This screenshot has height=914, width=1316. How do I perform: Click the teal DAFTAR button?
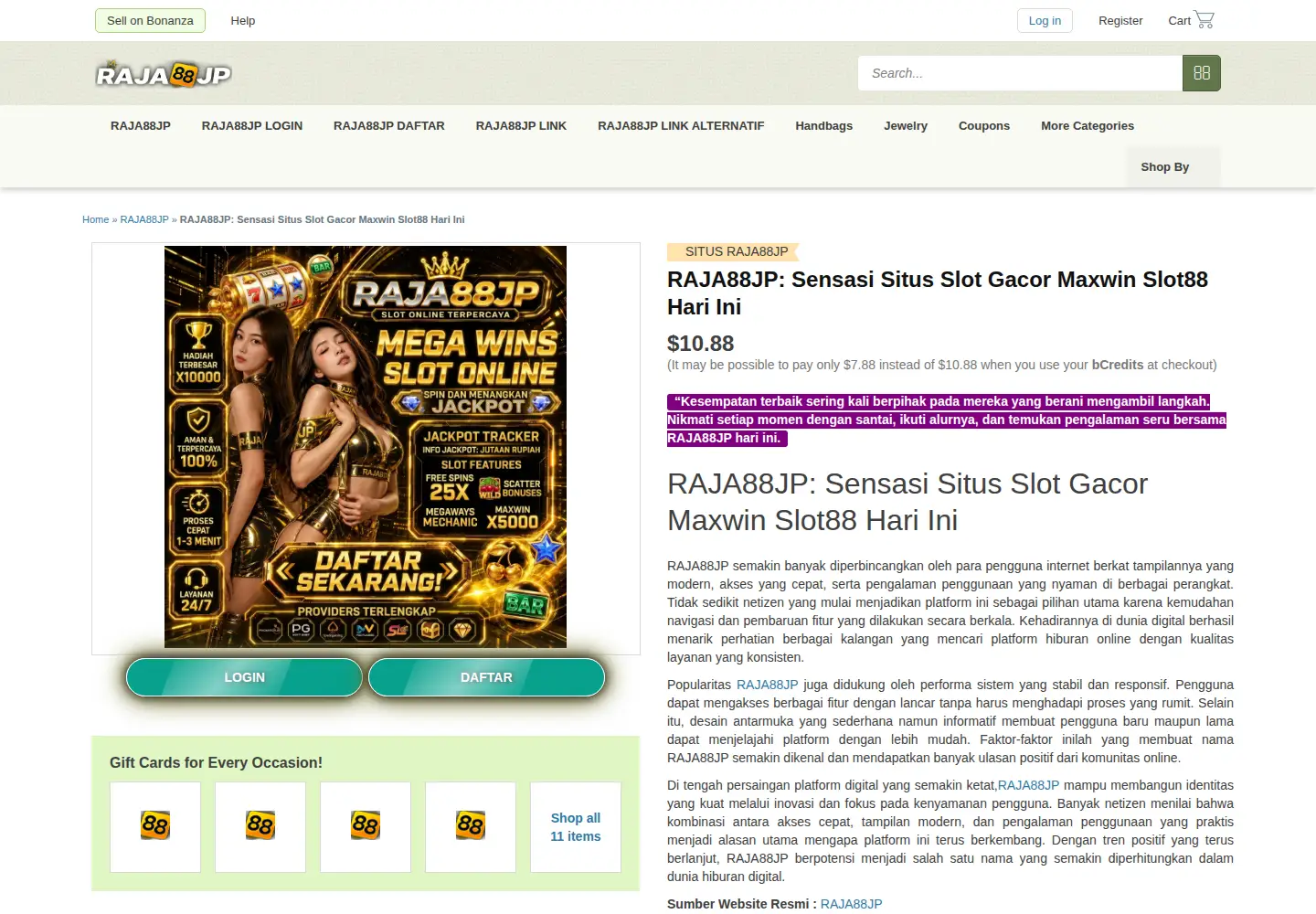[x=486, y=677]
